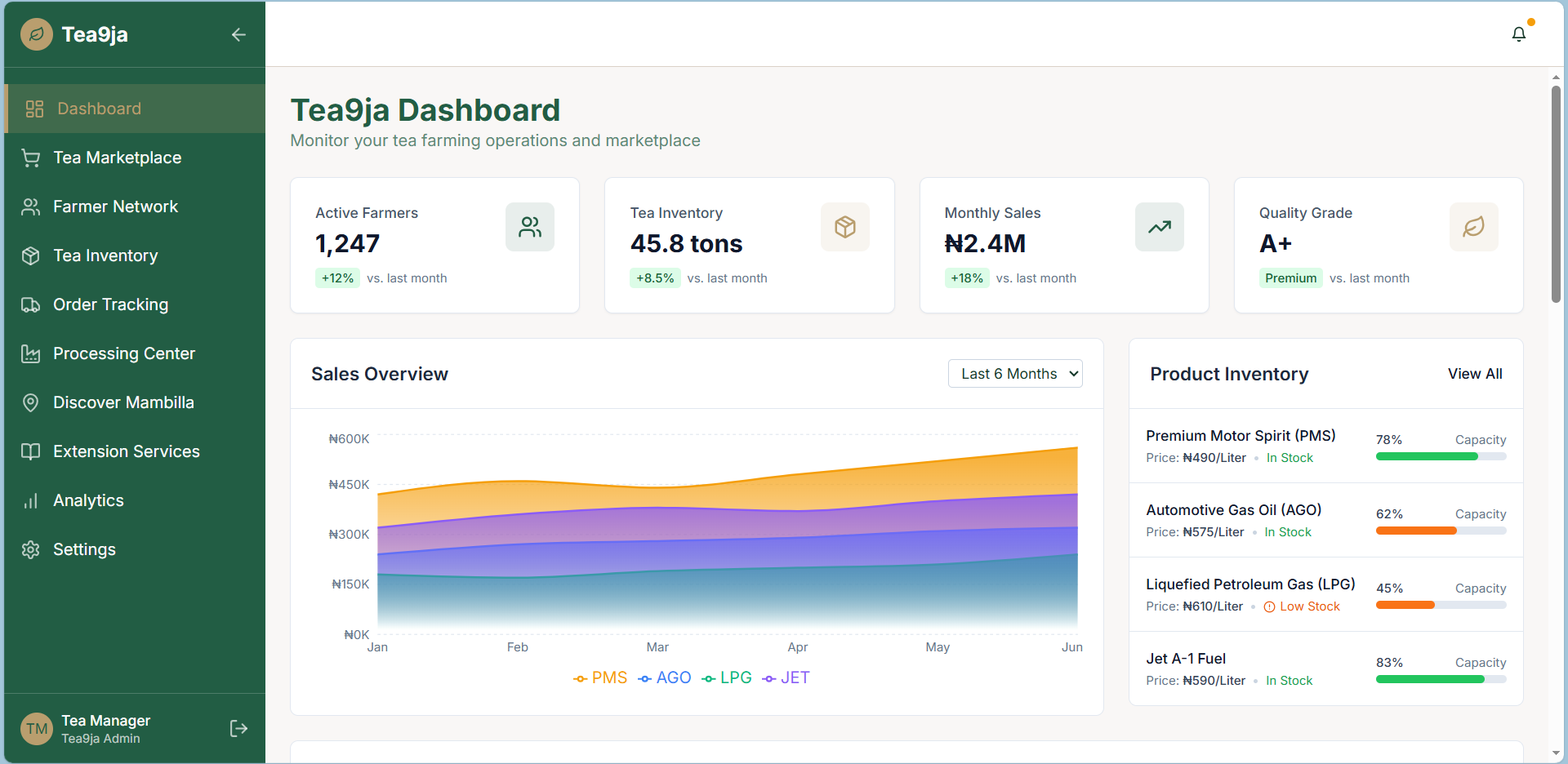The height and width of the screenshot is (764, 1568).
Task: Select the Premium Motor Spirit (PMS) item
Action: [1240, 436]
